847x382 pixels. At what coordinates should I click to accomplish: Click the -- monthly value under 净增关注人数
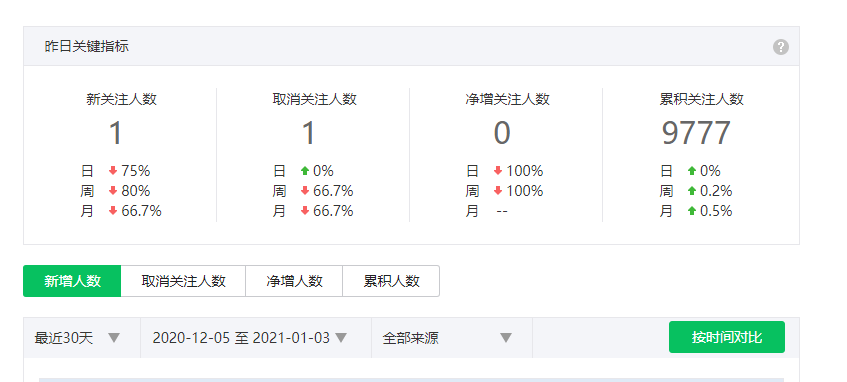[502, 211]
